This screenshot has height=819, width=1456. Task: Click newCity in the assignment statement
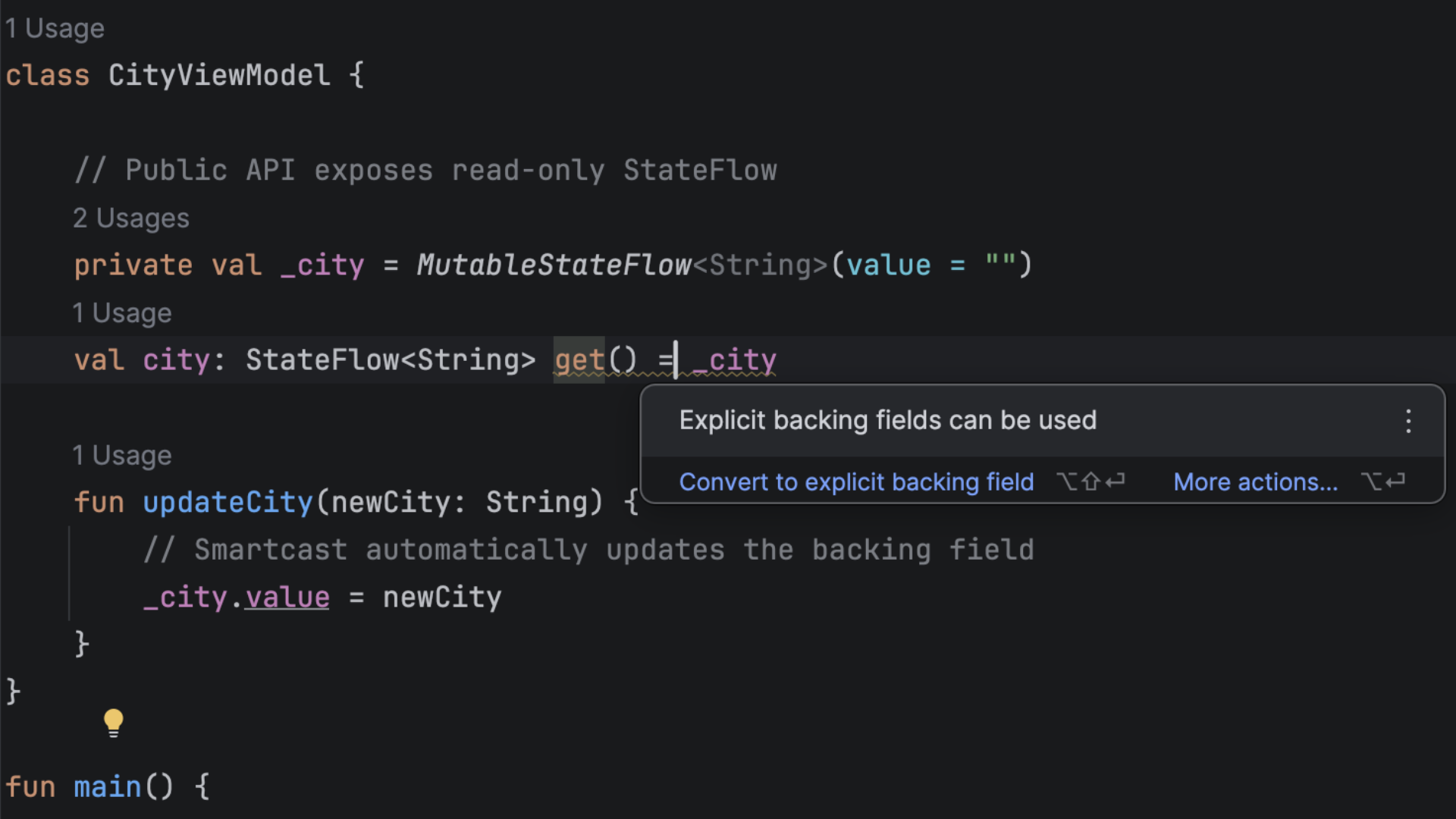442,598
